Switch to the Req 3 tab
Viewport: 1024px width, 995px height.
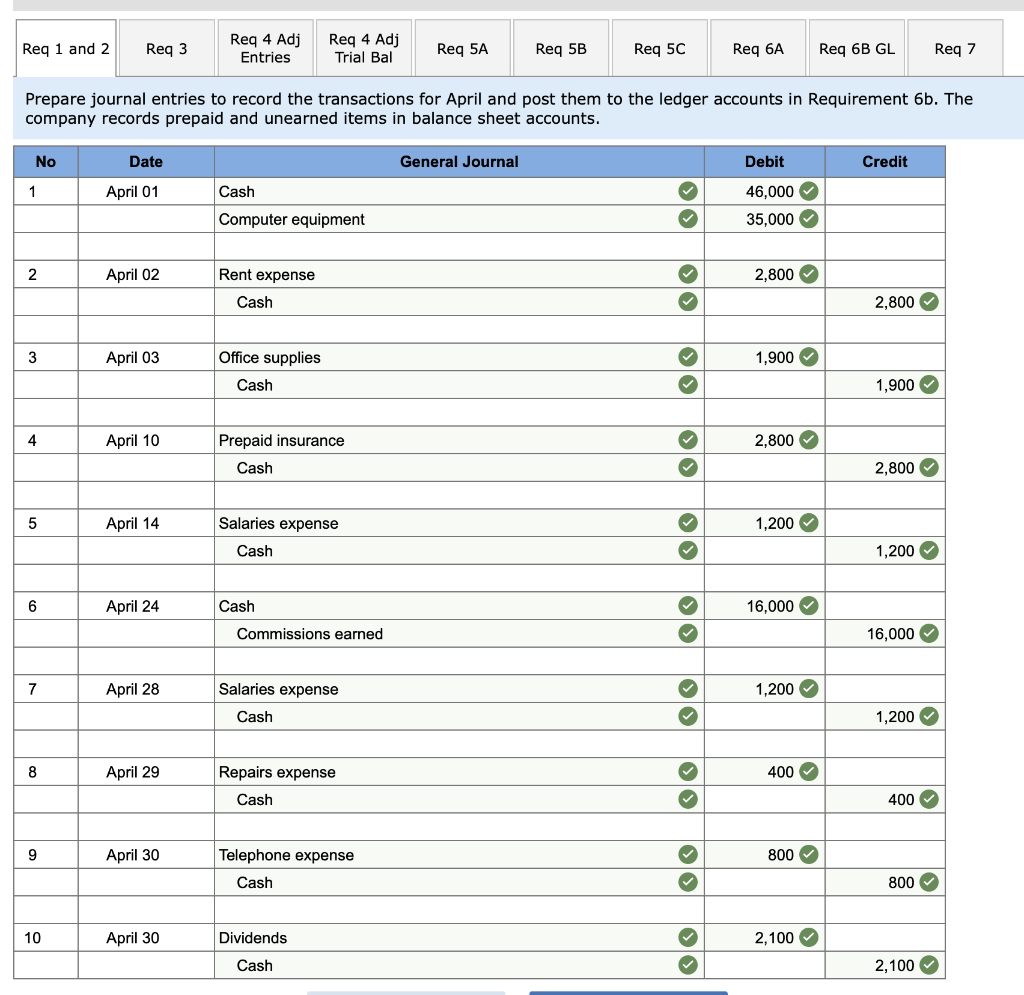click(x=167, y=48)
